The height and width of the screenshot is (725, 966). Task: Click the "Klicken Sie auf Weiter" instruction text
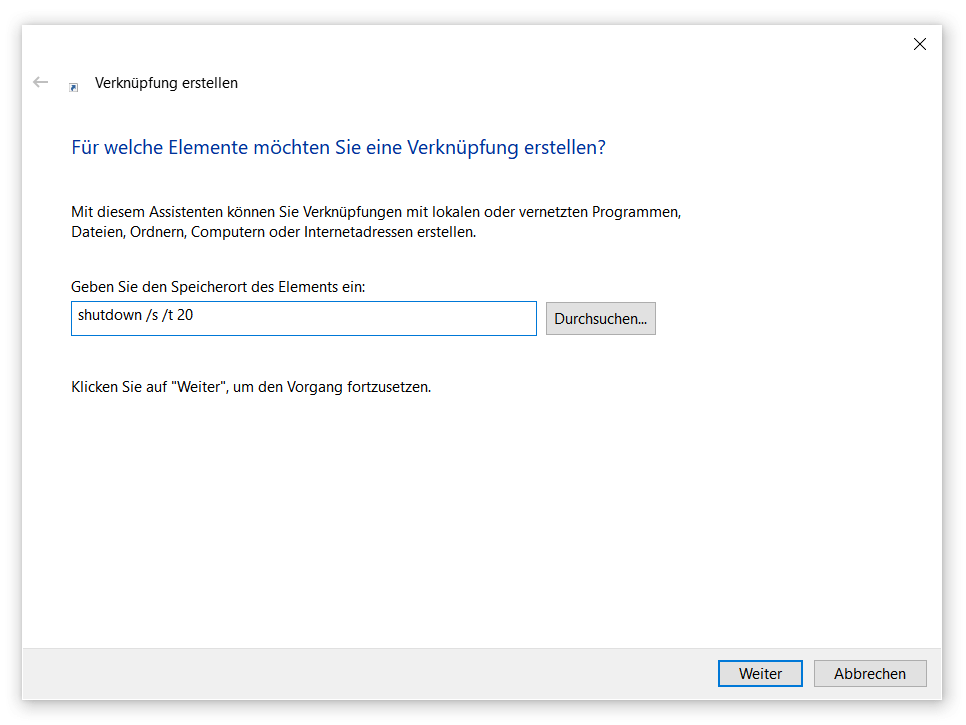251,387
